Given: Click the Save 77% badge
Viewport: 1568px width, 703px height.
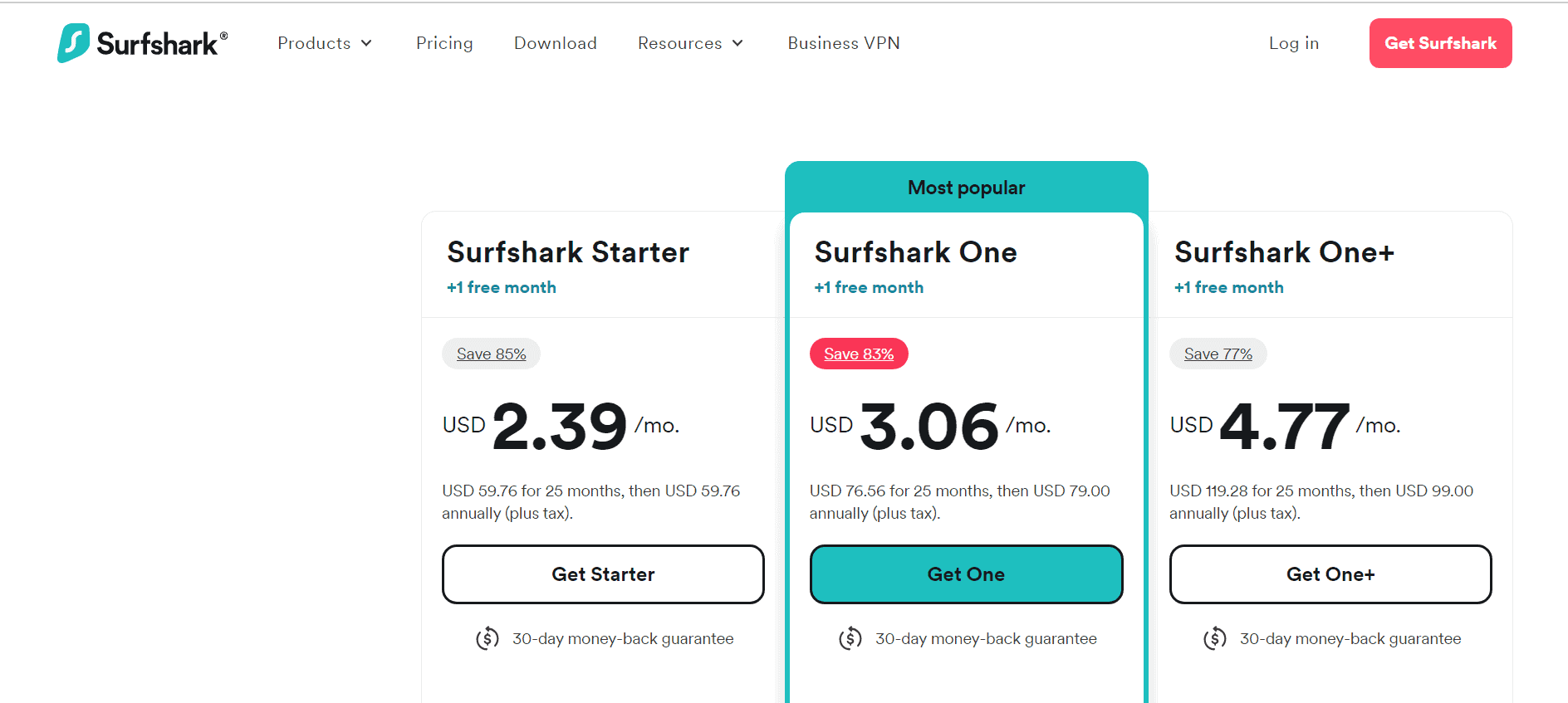Looking at the screenshot, I should coord(1218,354).
